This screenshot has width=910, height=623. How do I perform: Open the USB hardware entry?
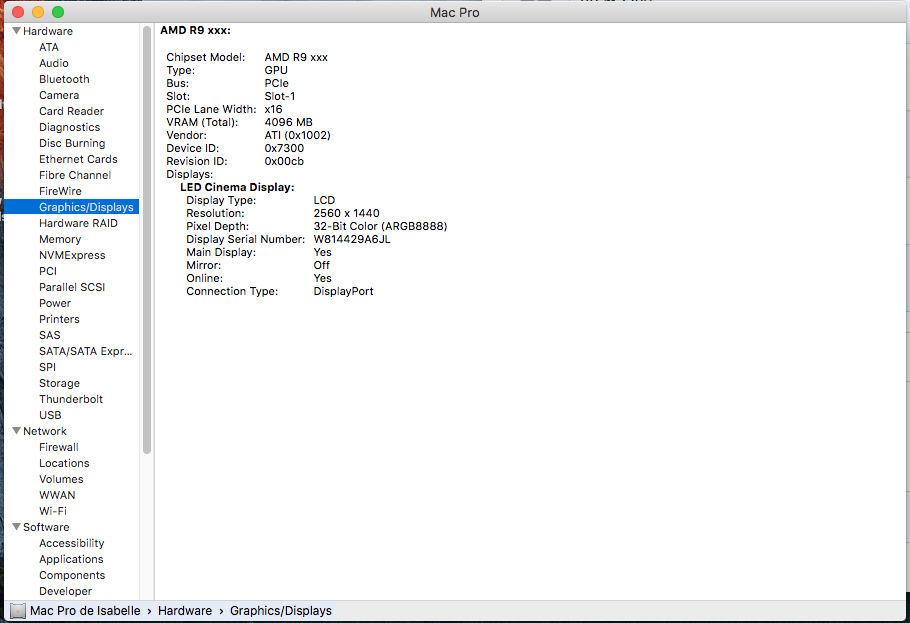pyautogui.click(x=50, y=415)
